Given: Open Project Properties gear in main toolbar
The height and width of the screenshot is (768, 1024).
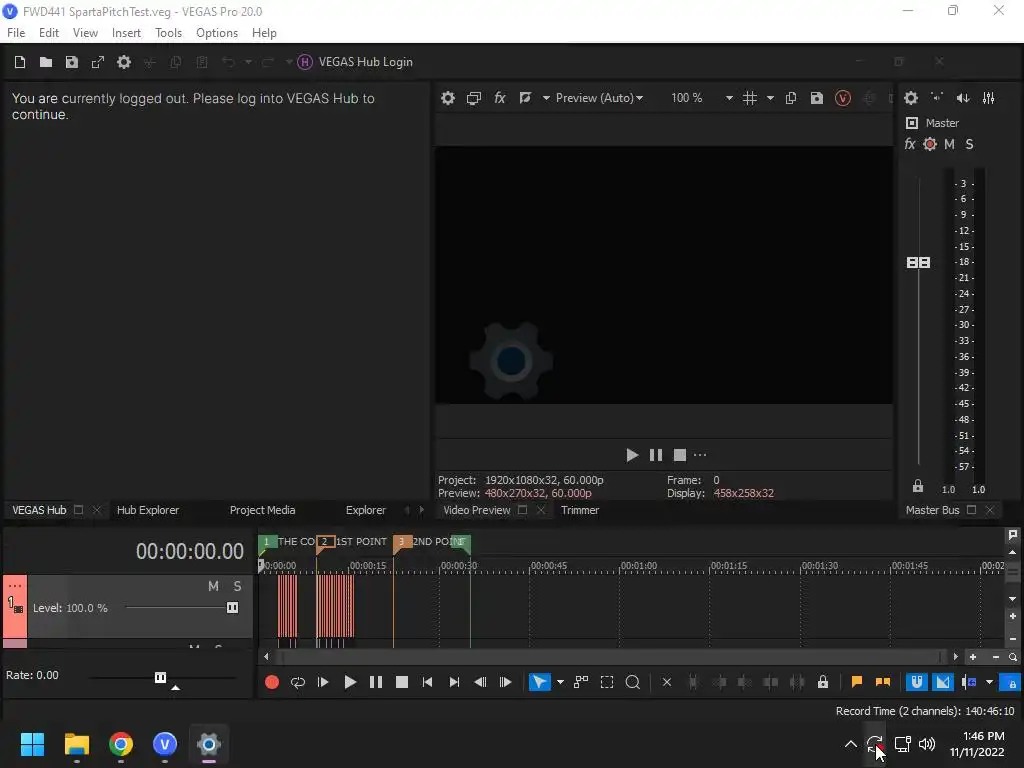Looking at the screenshot, I should (123, 62).
